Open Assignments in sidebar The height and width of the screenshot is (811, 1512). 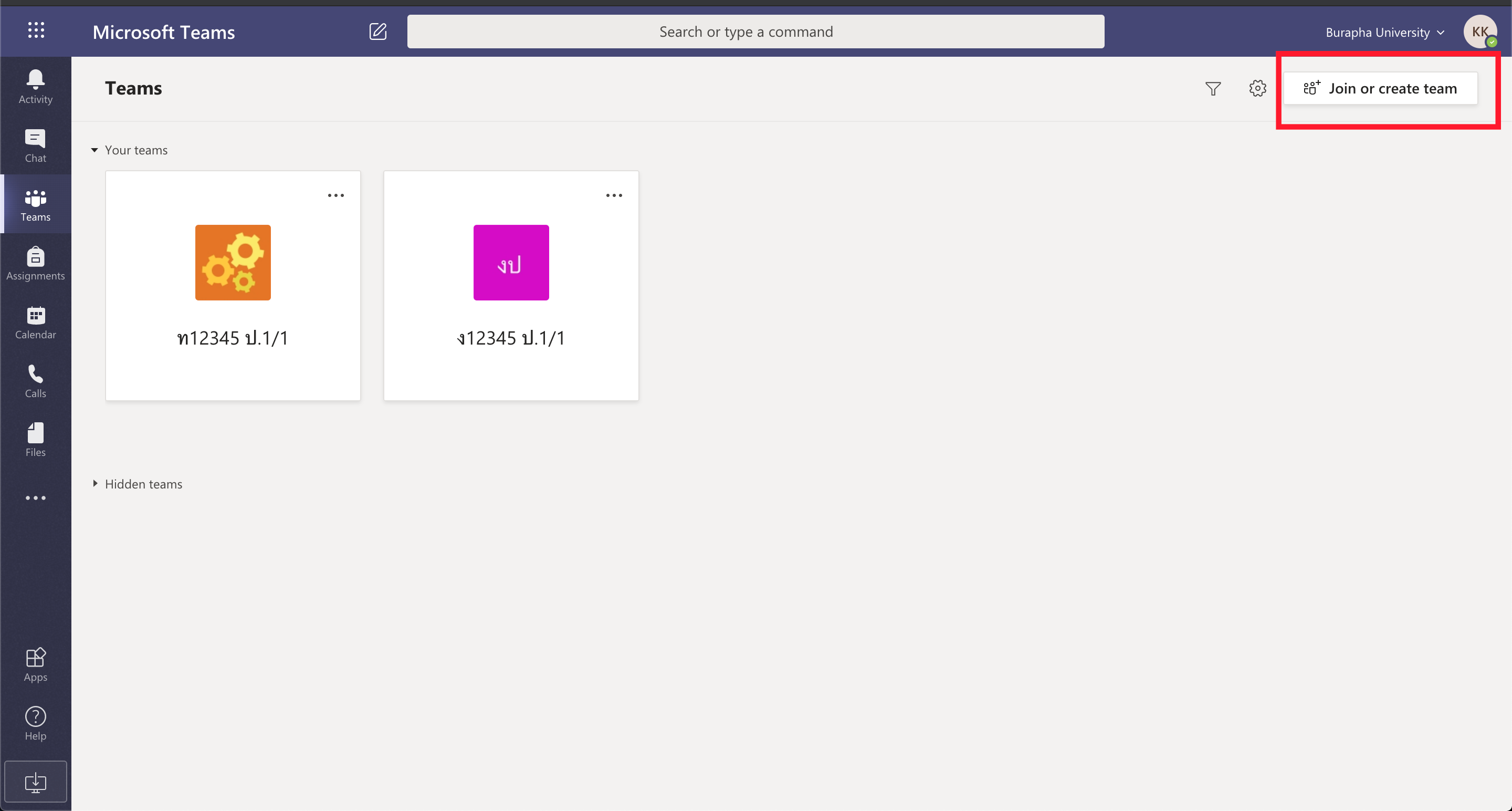tap(35, 263)
